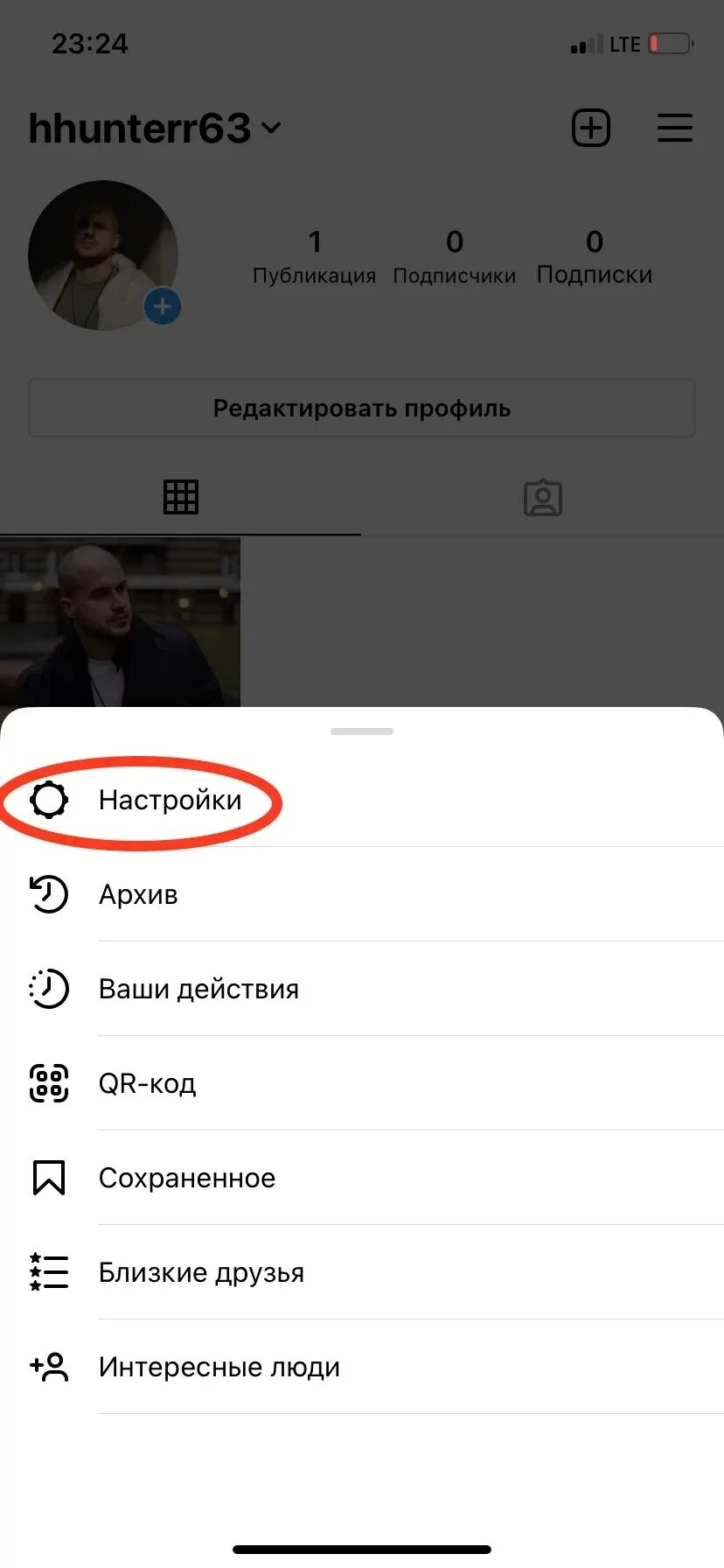Switch to the posts grid tab
Screen dimensions: 724x1568
(x=181, y=497)
